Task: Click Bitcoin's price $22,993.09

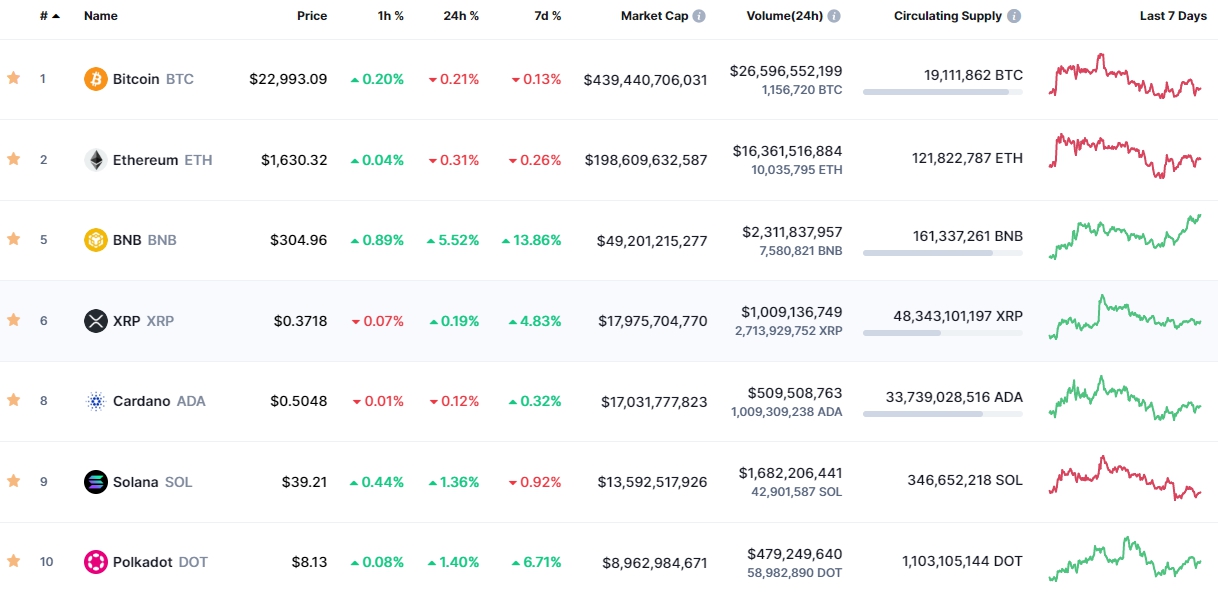Action: 288,79
